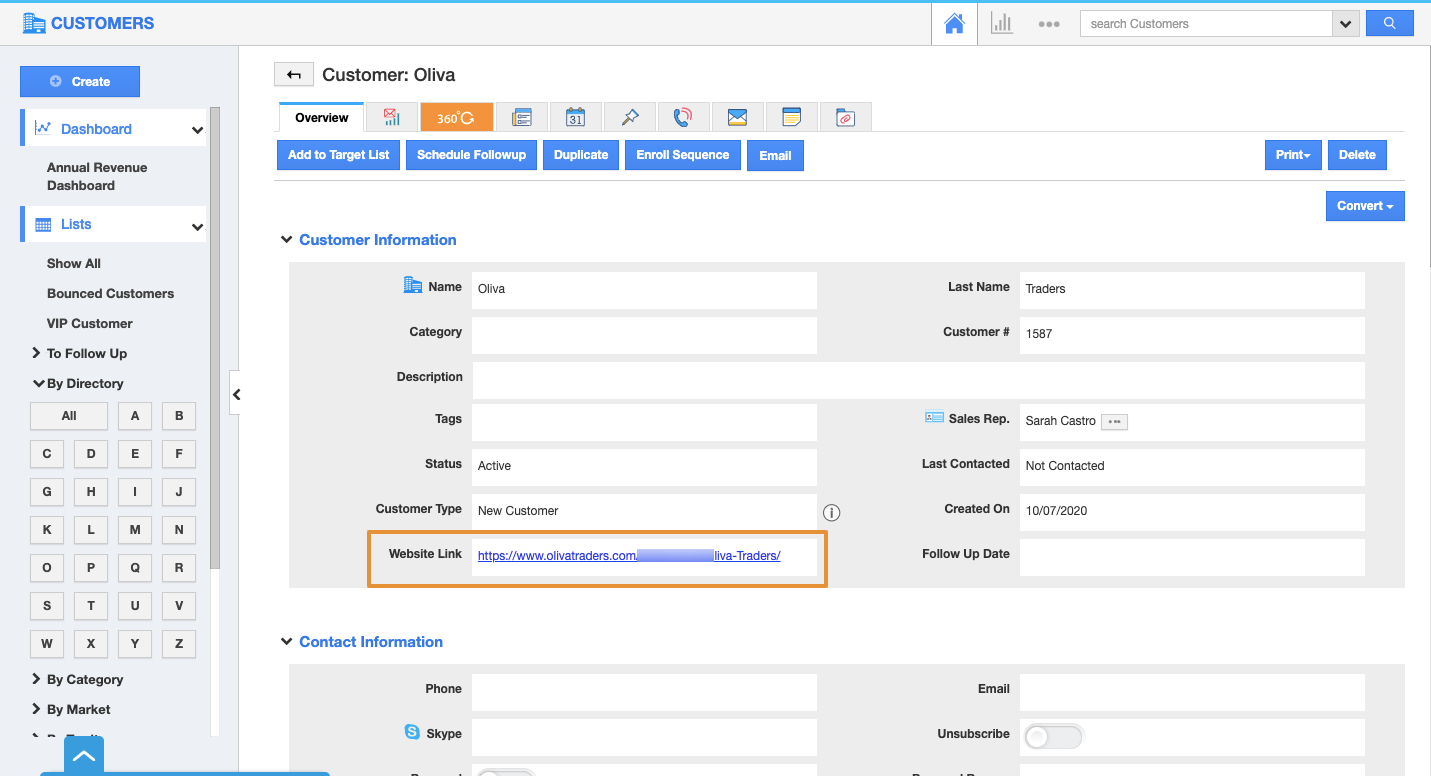Open the olivatraders.com website link
Viewport: 1431px width, 776px height.
click(556, 556)
